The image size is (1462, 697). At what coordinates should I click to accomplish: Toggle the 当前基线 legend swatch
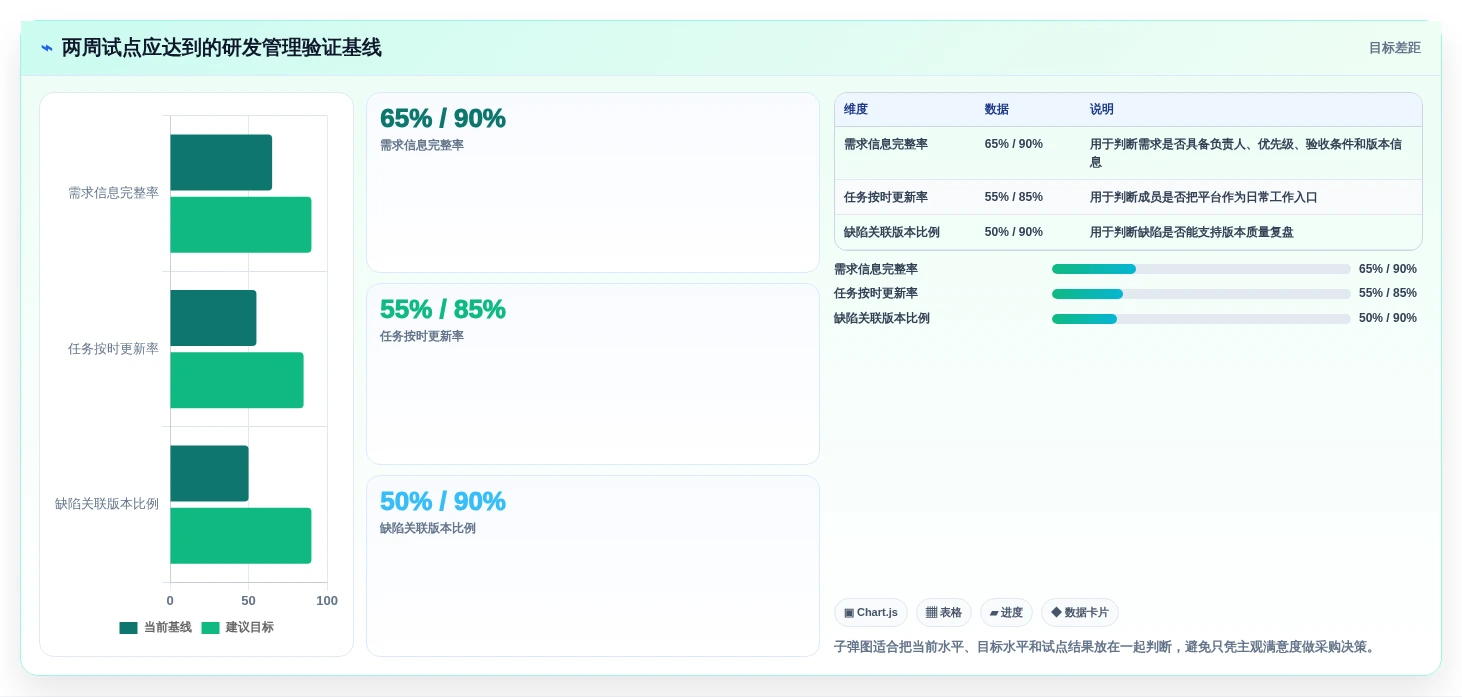[x=128, y=628]
